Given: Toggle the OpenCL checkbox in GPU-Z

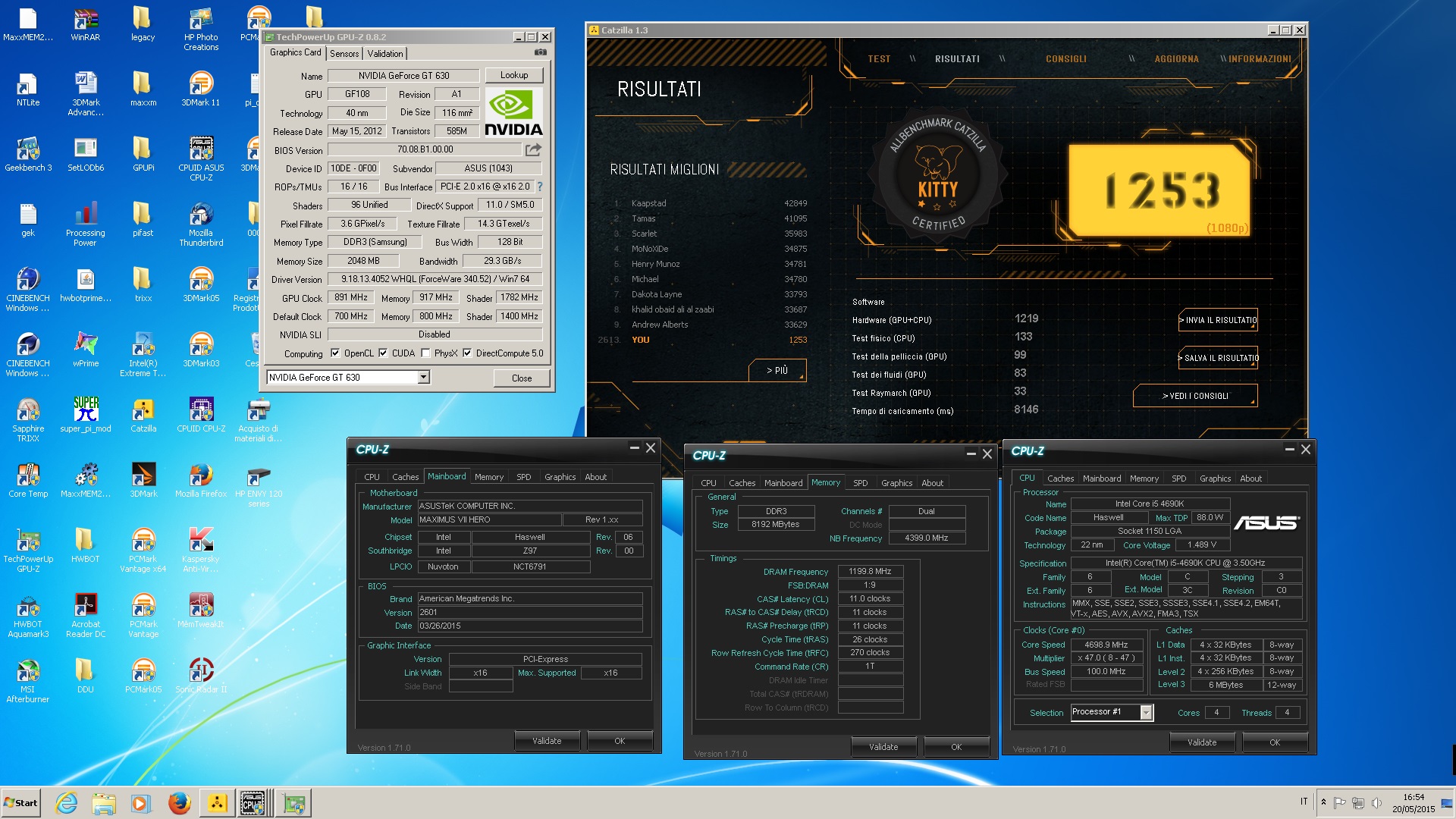Looking at the screenshot, I should (x=335, y=353).
